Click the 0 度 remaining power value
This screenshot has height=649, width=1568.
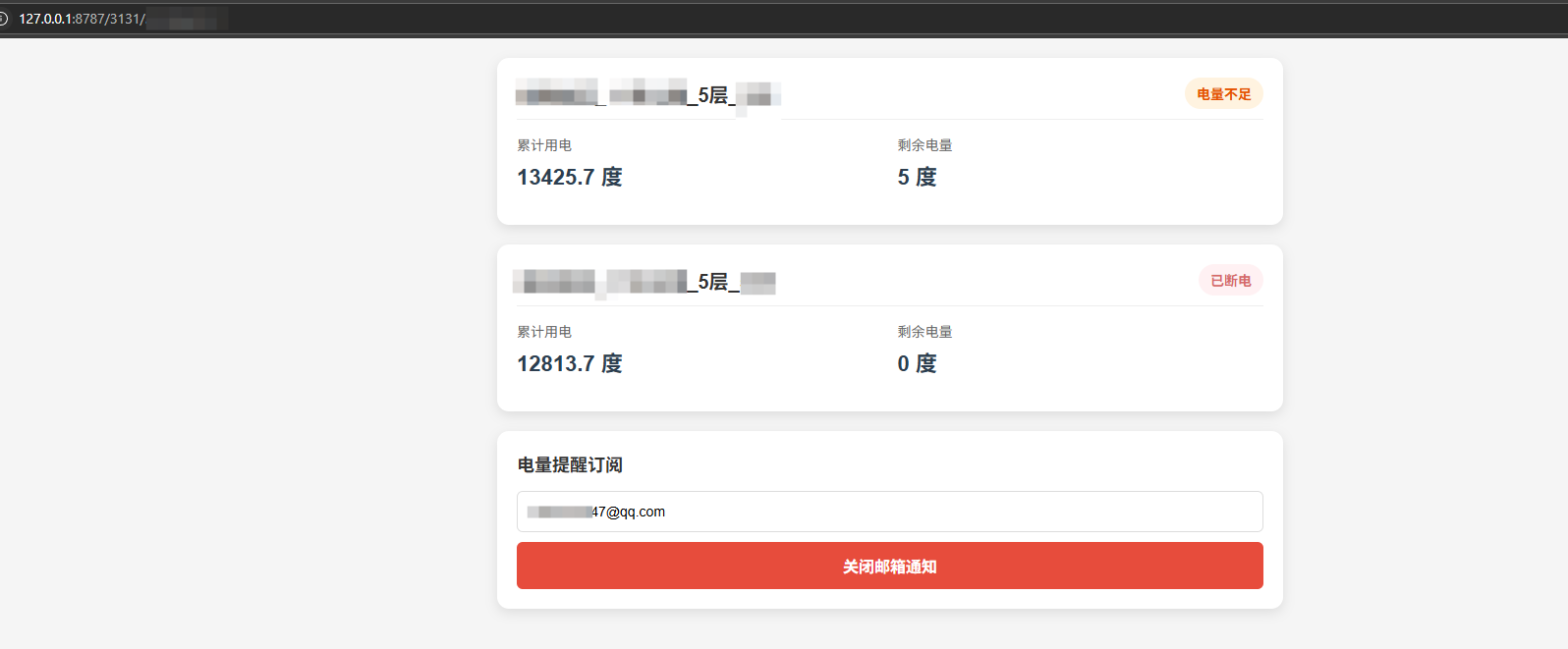coord(917,363)
